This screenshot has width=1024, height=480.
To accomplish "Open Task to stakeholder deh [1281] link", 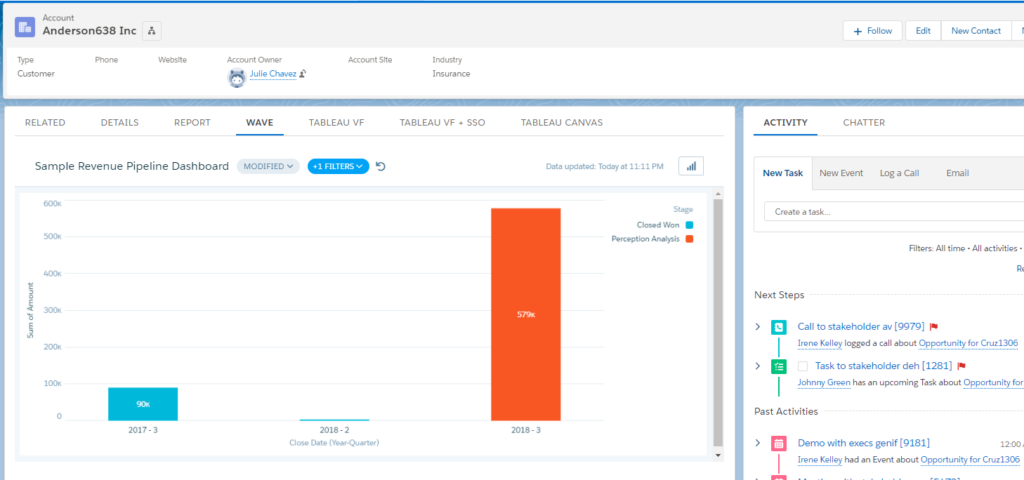I will tap(884, 366).
